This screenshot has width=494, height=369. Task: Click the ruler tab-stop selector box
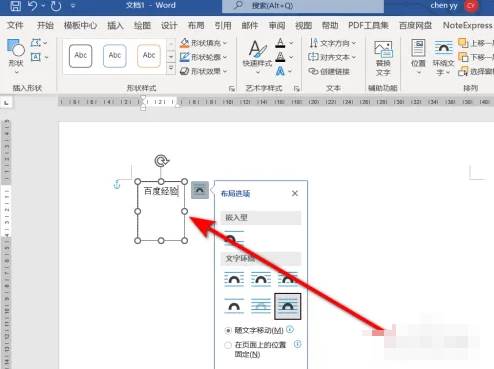(6, 102)
